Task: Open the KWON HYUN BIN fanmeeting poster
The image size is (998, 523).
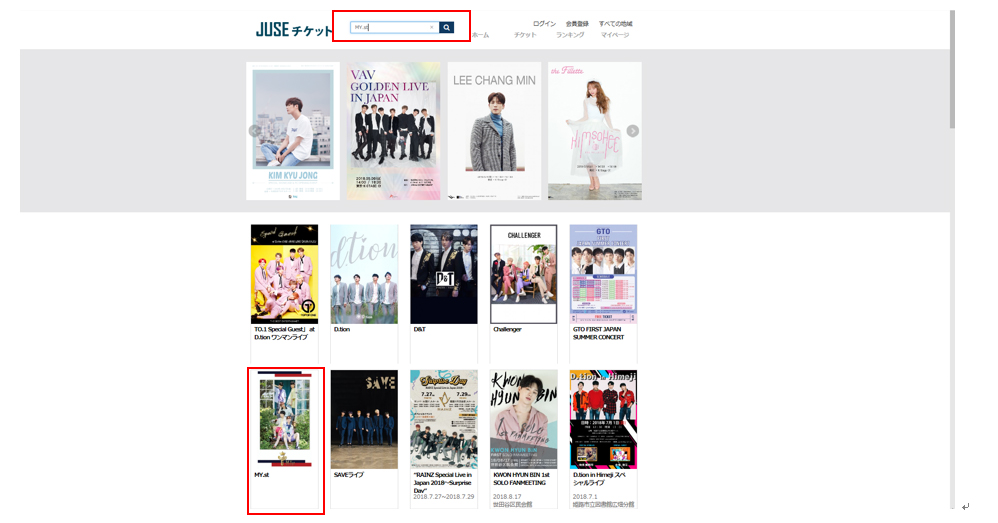Action: point(523,420)
